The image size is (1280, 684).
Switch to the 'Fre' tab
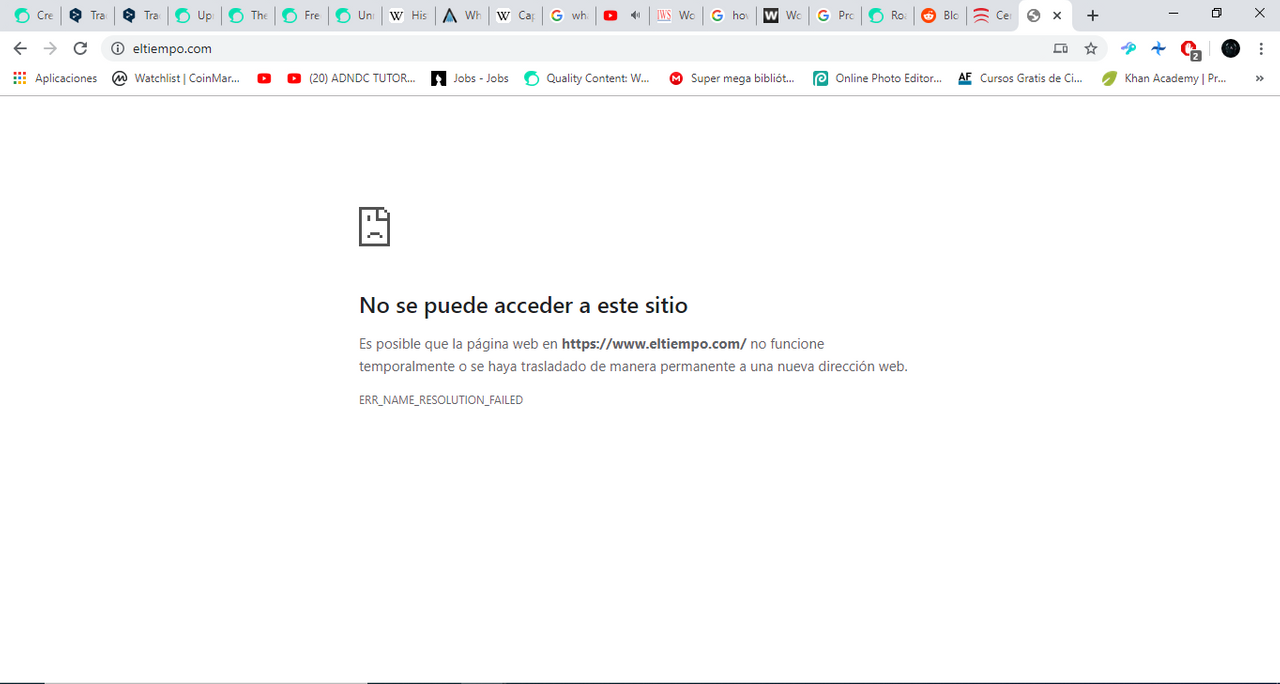tap(301, 16)
